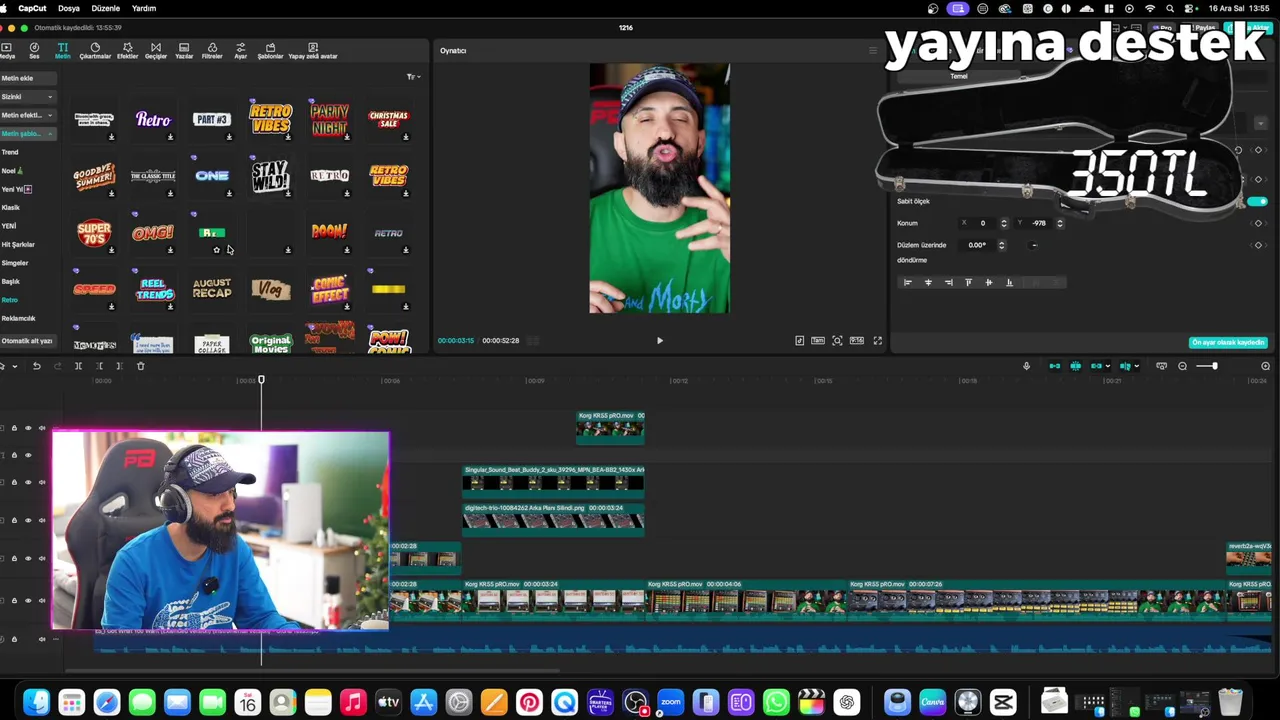The image size is (1280, 720).
Task: Open the Efektler tab
Action: [x=127, y=50]
